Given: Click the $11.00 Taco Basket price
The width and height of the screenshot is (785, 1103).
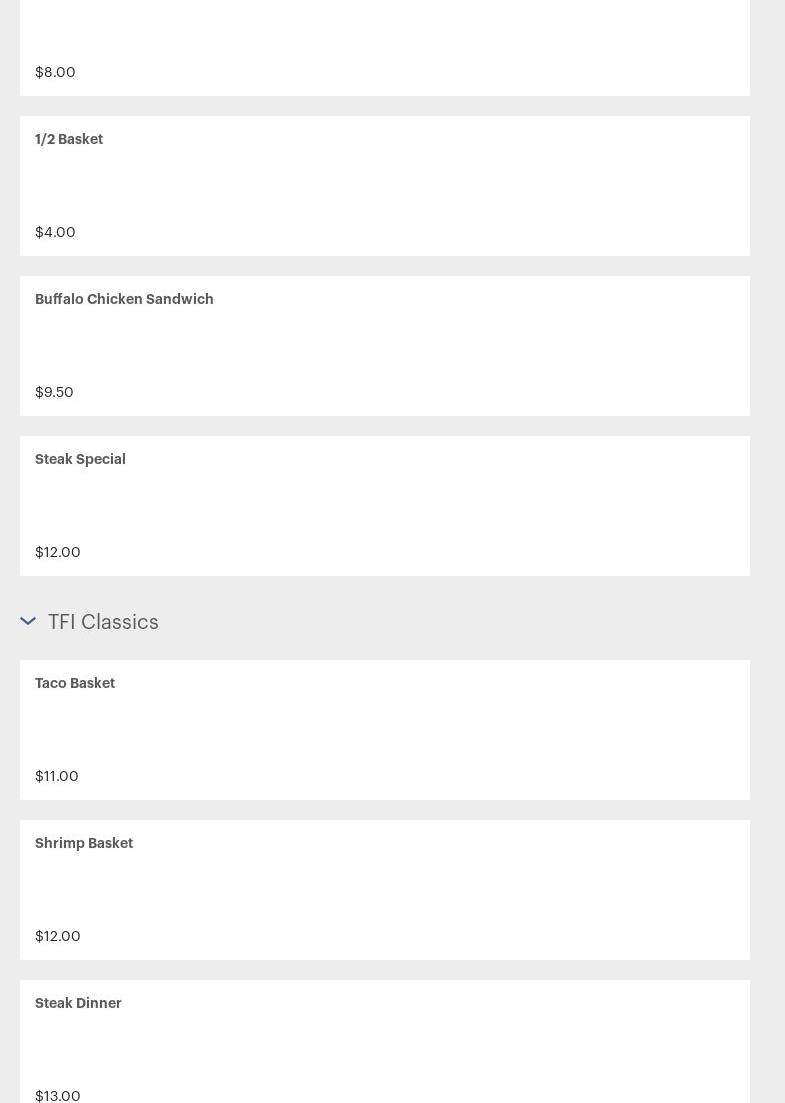Looking at the screenshot, I should pos(56,776).
